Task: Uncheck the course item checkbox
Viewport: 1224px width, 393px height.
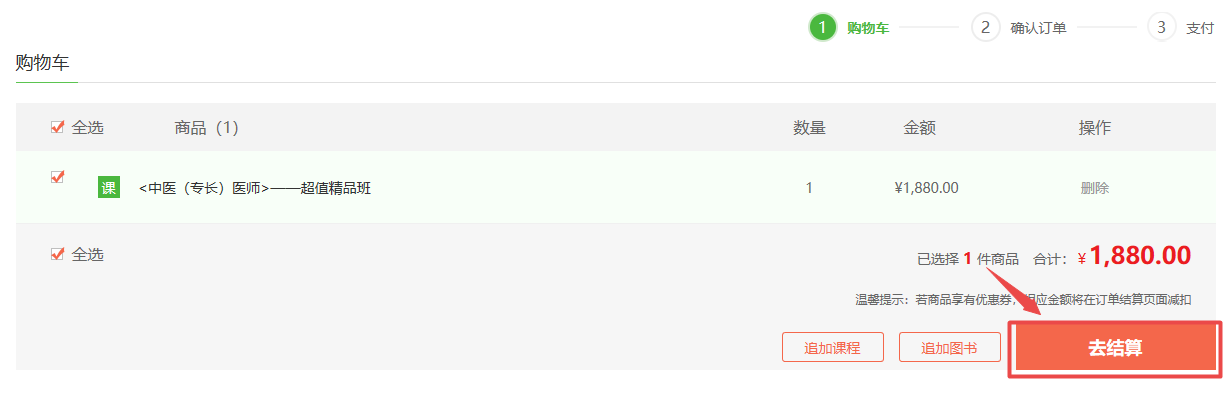Action: [57, 177]
